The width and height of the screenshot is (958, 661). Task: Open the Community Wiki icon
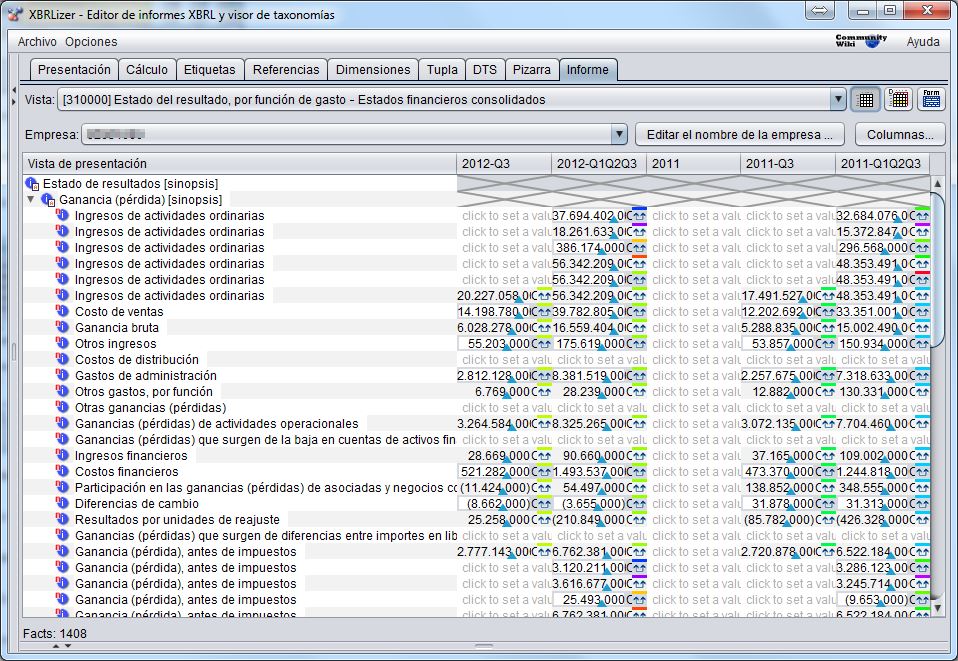861,41
